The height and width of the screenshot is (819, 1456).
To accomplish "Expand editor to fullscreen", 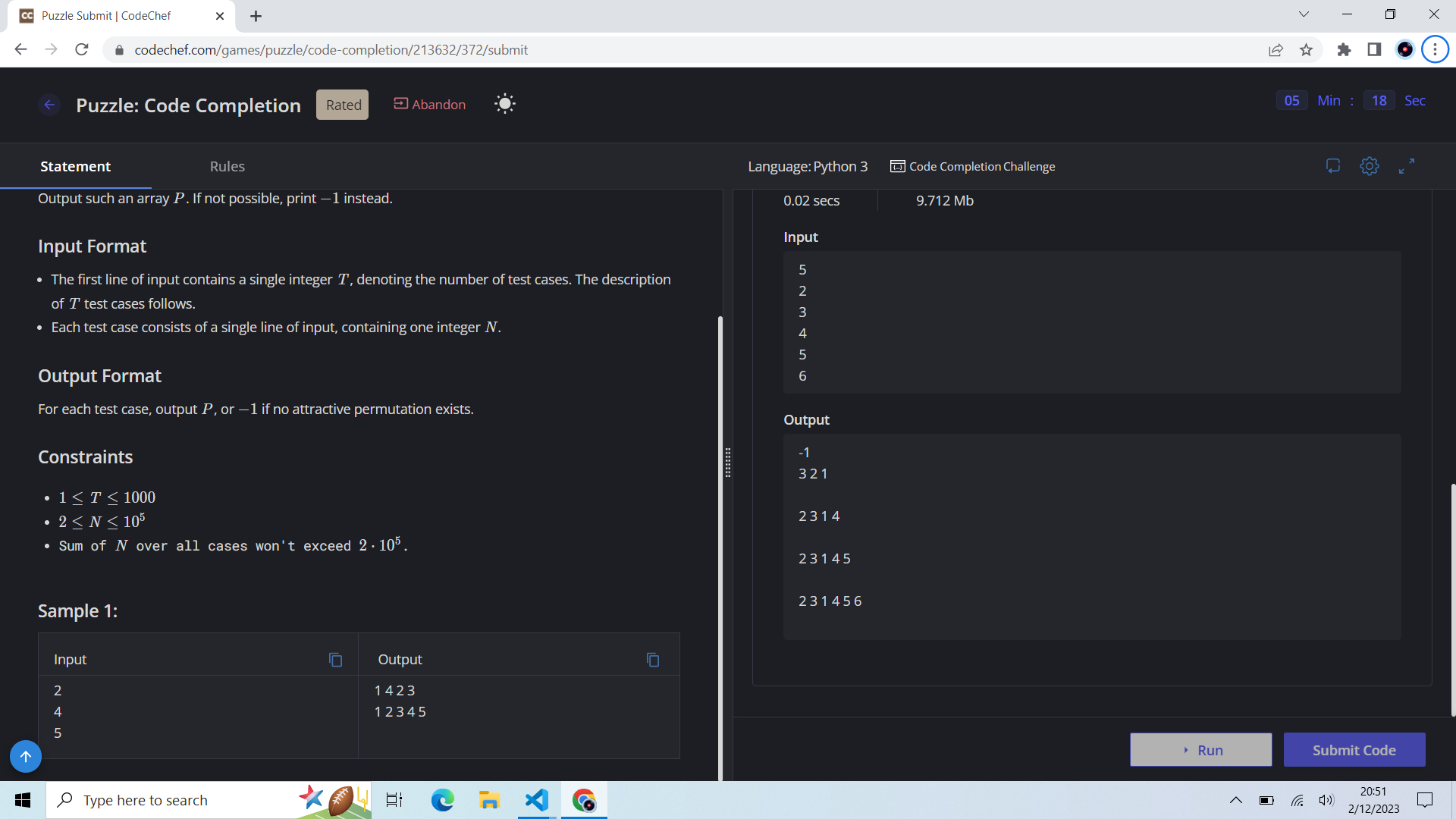I will click(1407, 166).
